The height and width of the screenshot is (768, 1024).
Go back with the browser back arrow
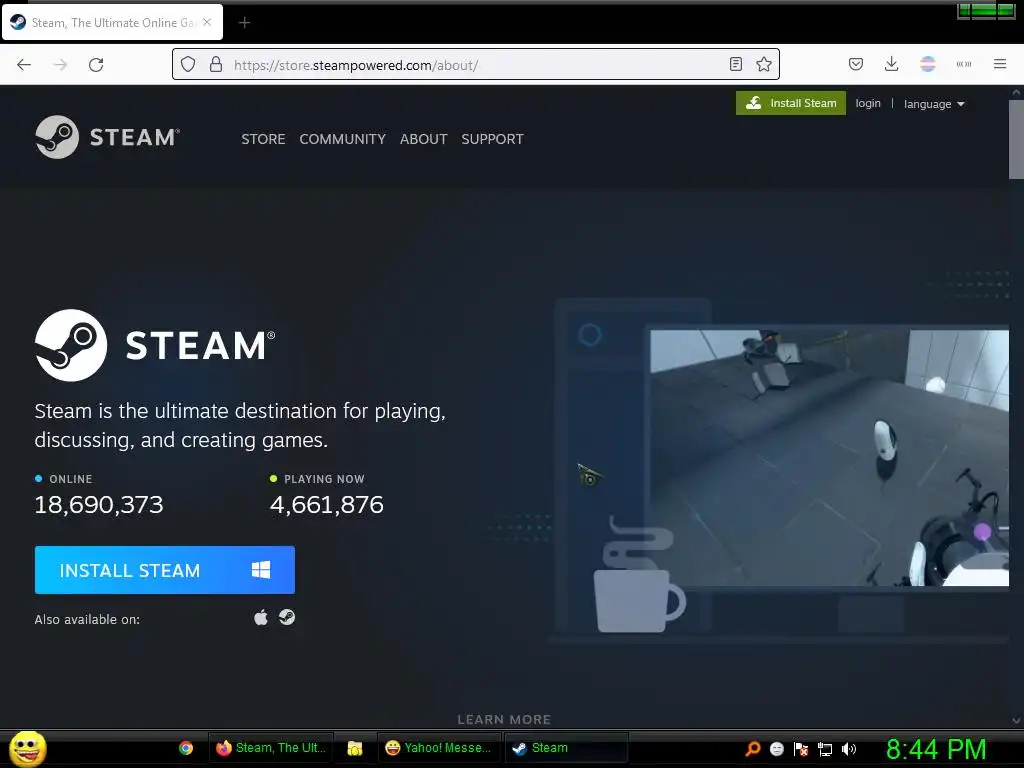[24, 65]
